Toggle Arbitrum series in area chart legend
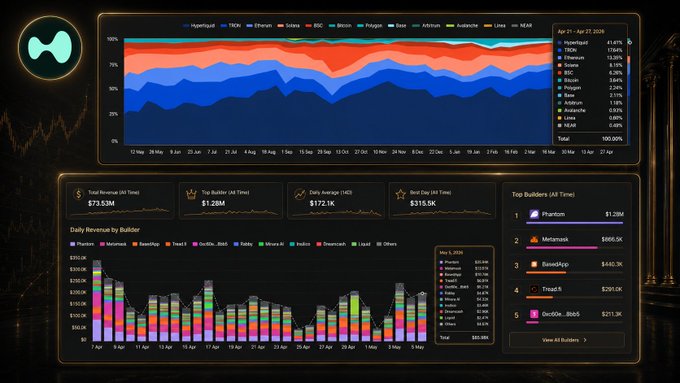This screenshot has height=383, width=680. (427, 26)
